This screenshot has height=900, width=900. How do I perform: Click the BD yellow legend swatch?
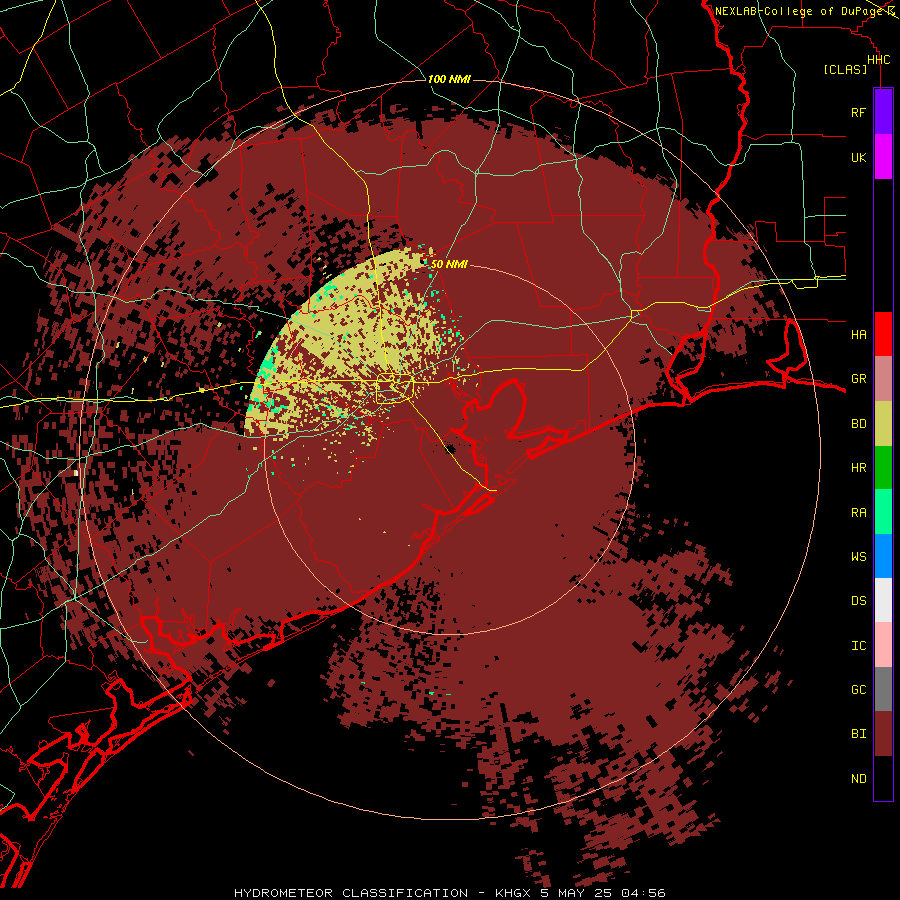(x=883, y=423)
